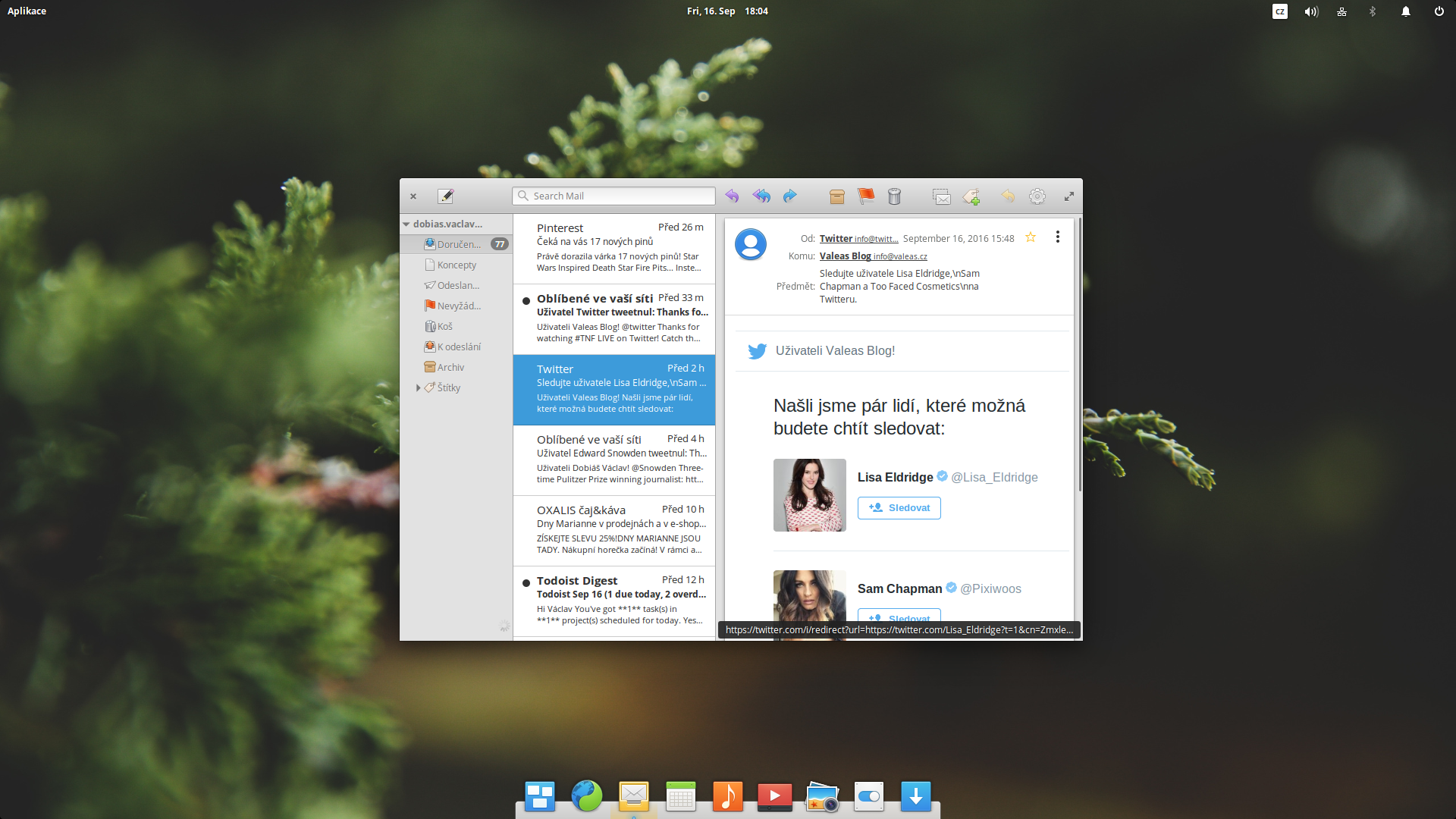Click the Forward message icon
This screenshot has height=819, width=1456.
(790, 196)
